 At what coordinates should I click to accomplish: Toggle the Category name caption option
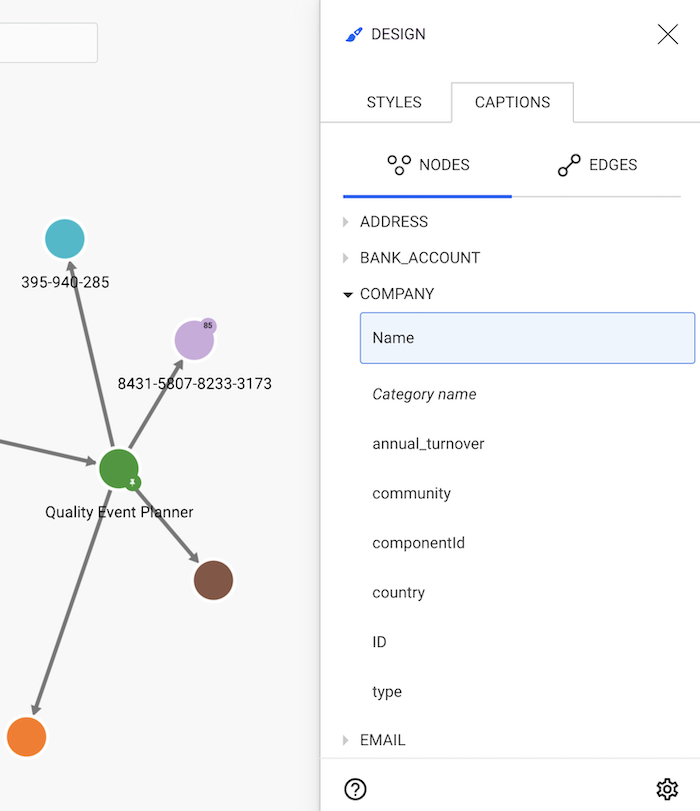pyautogui.click(x=424, y=394)
